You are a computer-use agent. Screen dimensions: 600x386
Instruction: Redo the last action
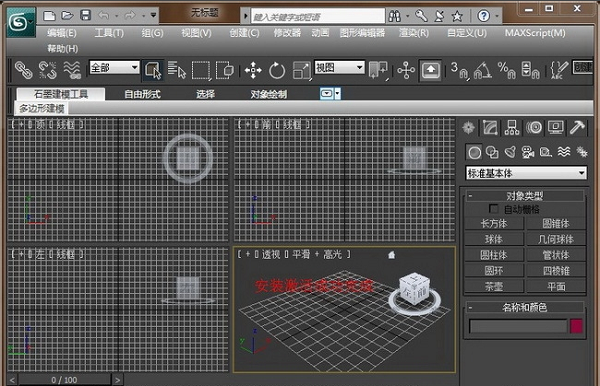tap(130, 15)
